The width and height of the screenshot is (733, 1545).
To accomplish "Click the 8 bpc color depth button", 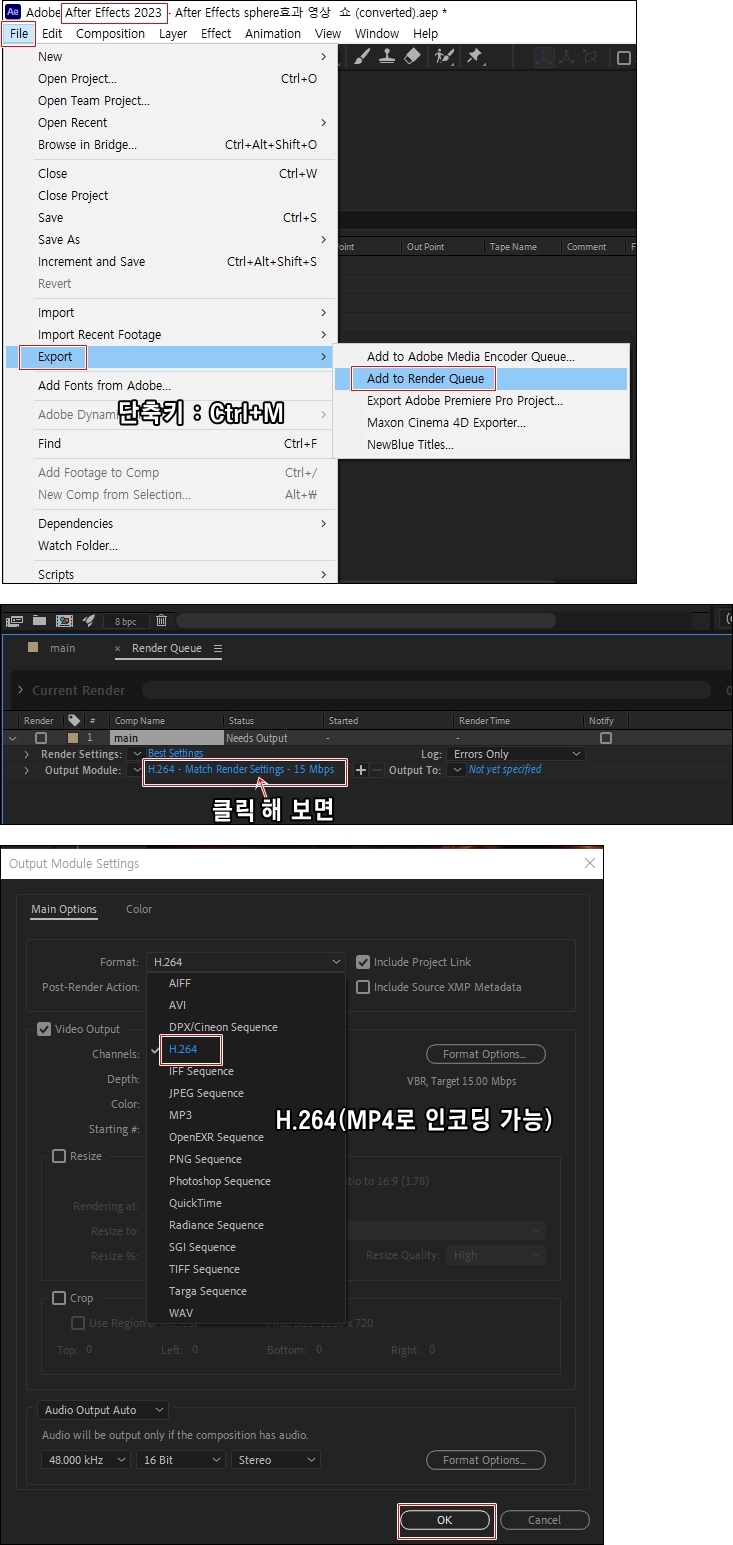I will click(125, 621).
